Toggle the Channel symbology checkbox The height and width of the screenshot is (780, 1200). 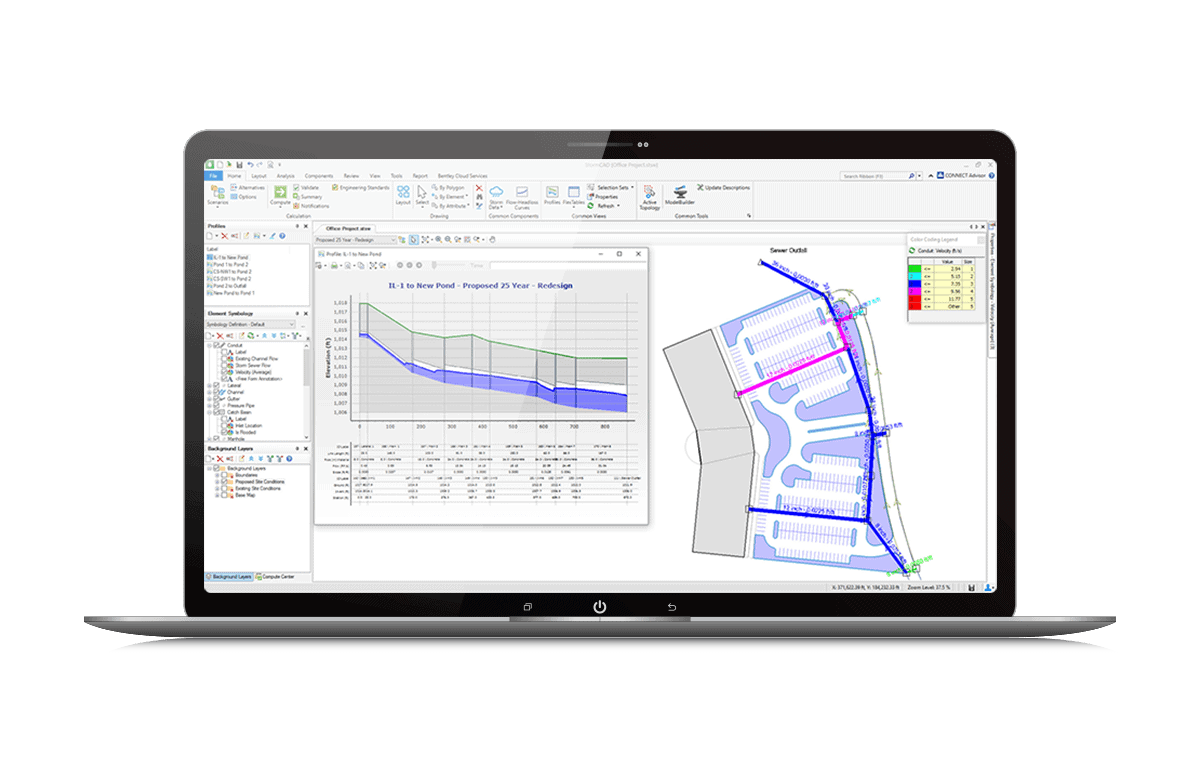[216, 392]
